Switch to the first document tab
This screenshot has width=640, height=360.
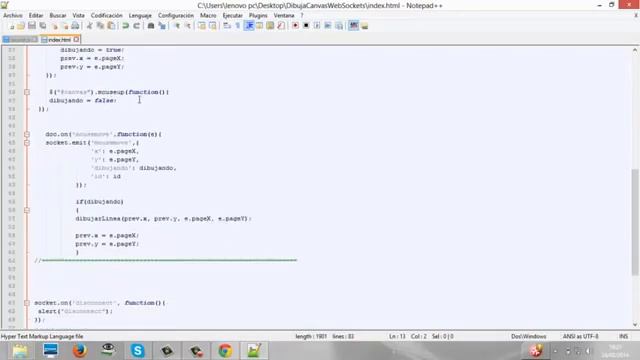coord(20,40)
